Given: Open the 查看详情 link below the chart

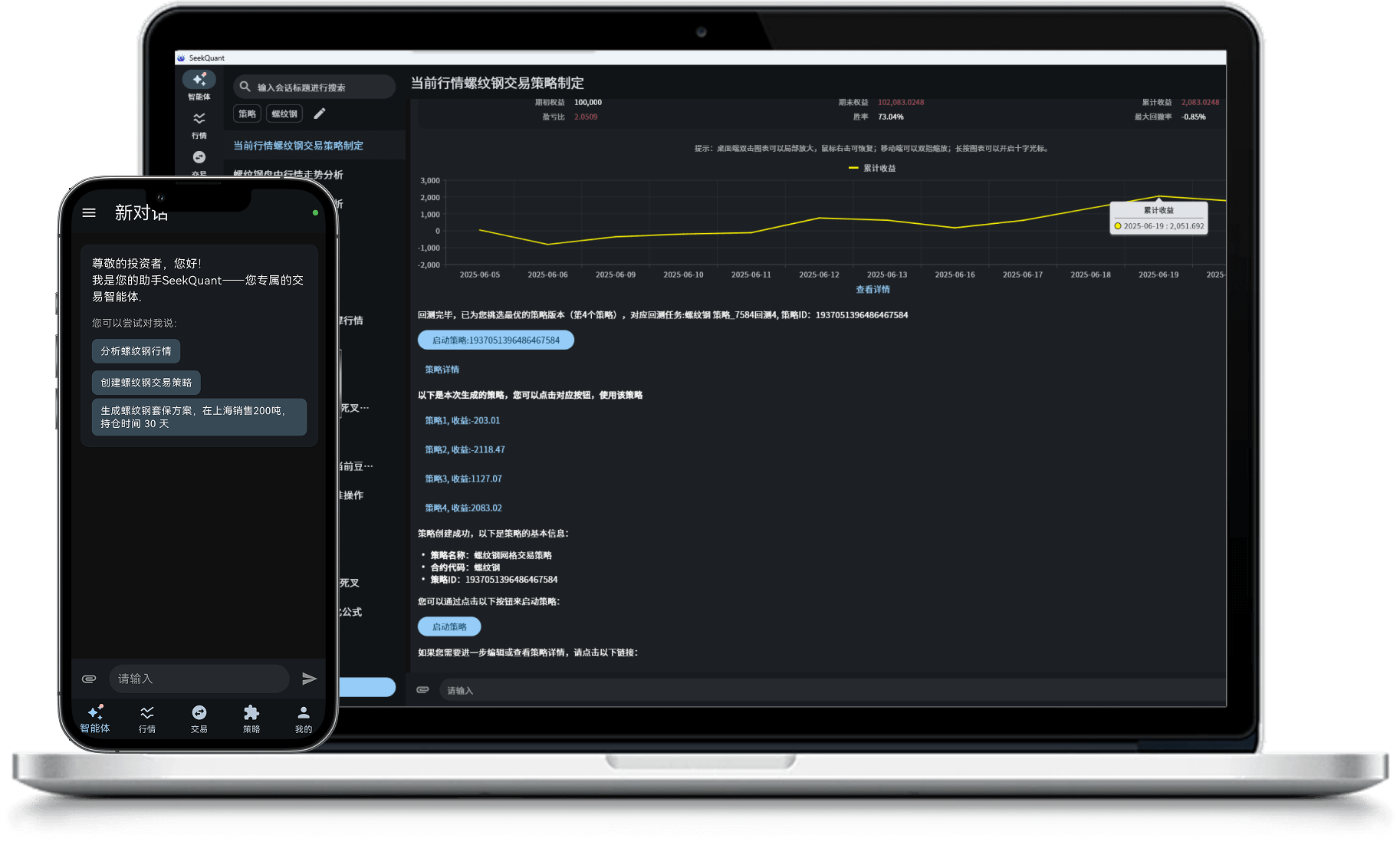Looking at the screenshot, I should (x=873, y=289).
